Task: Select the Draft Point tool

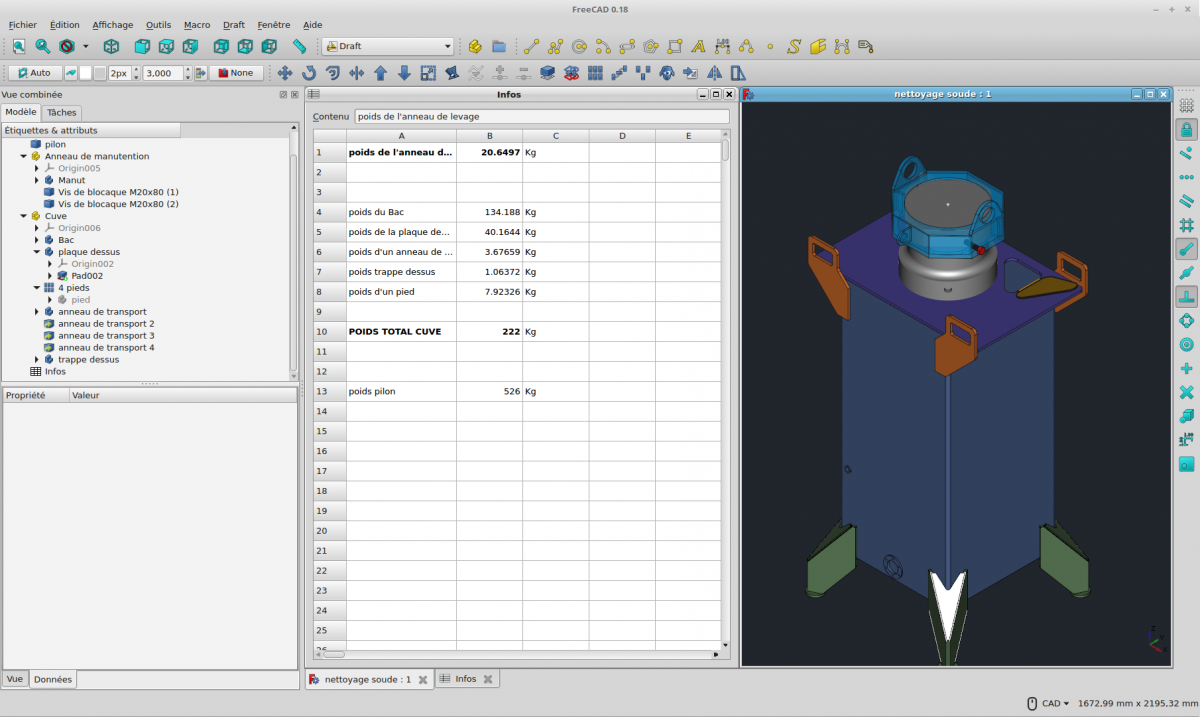Action: (770, 46)
